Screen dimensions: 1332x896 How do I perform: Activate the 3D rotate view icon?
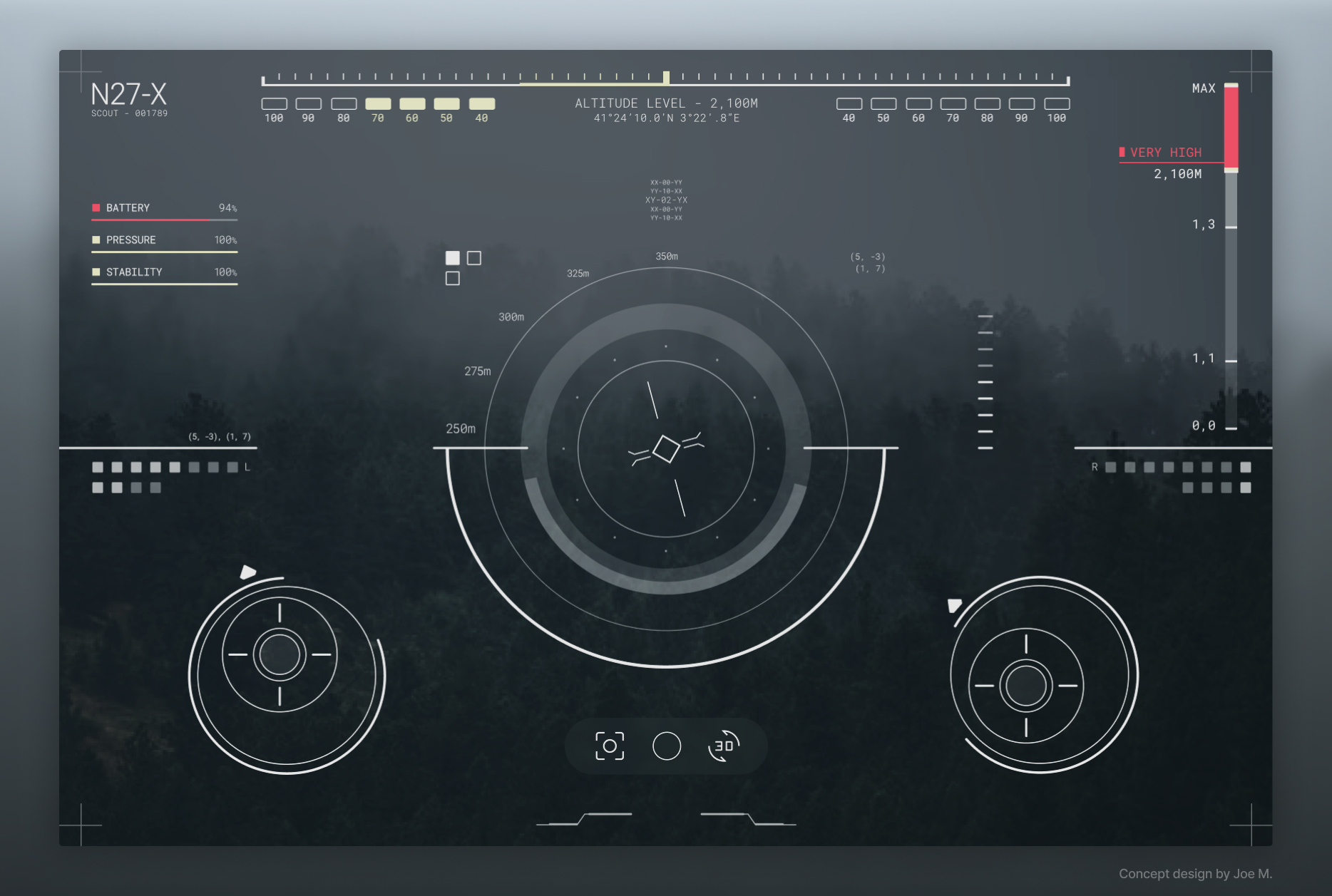pyautogui.click(x=724, y=746)
